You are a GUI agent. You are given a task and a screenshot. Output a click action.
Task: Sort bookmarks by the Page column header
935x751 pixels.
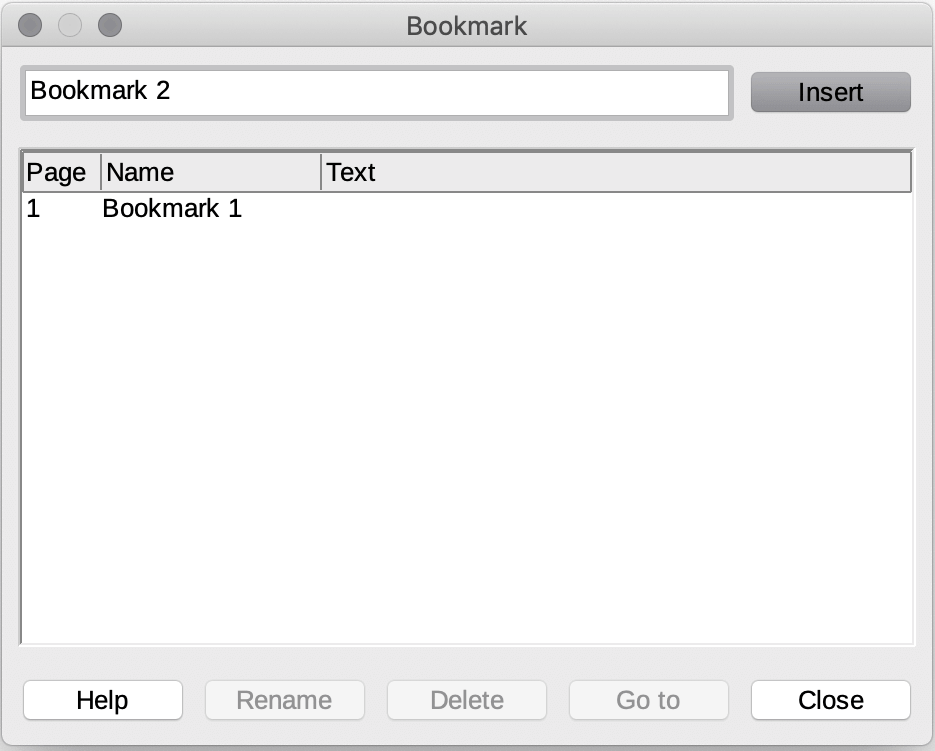[x=57, y=172]
